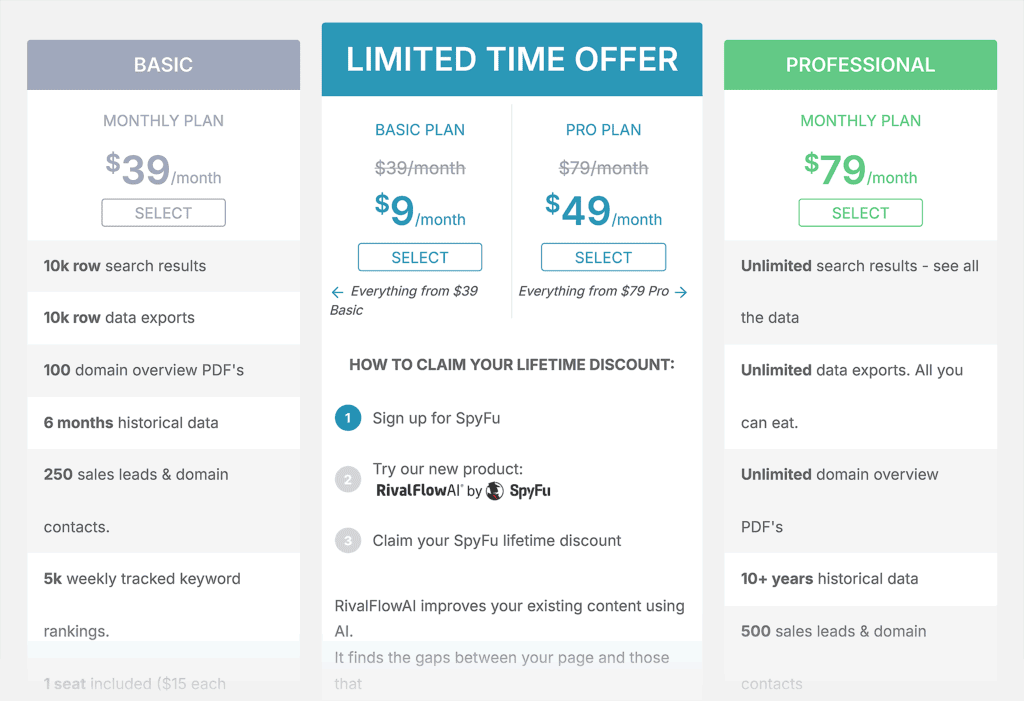This screenshot has height=701, width=1024.
Task: Click the struck-through $79/month price
Action: click(x=603, y=167)
